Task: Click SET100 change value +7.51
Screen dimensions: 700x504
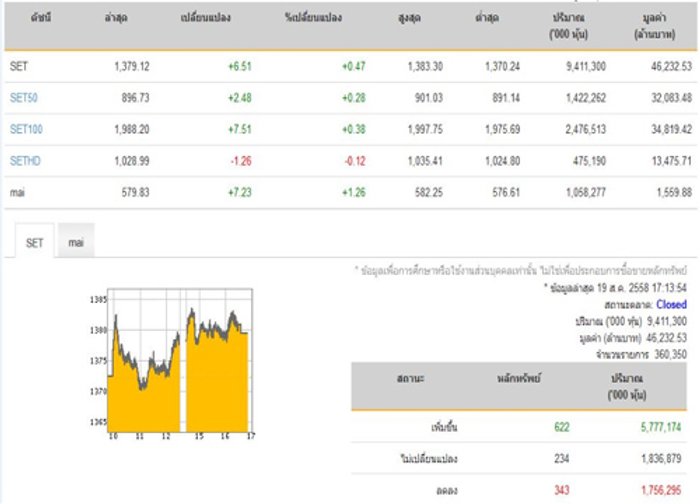Action: tap(240, 129)
